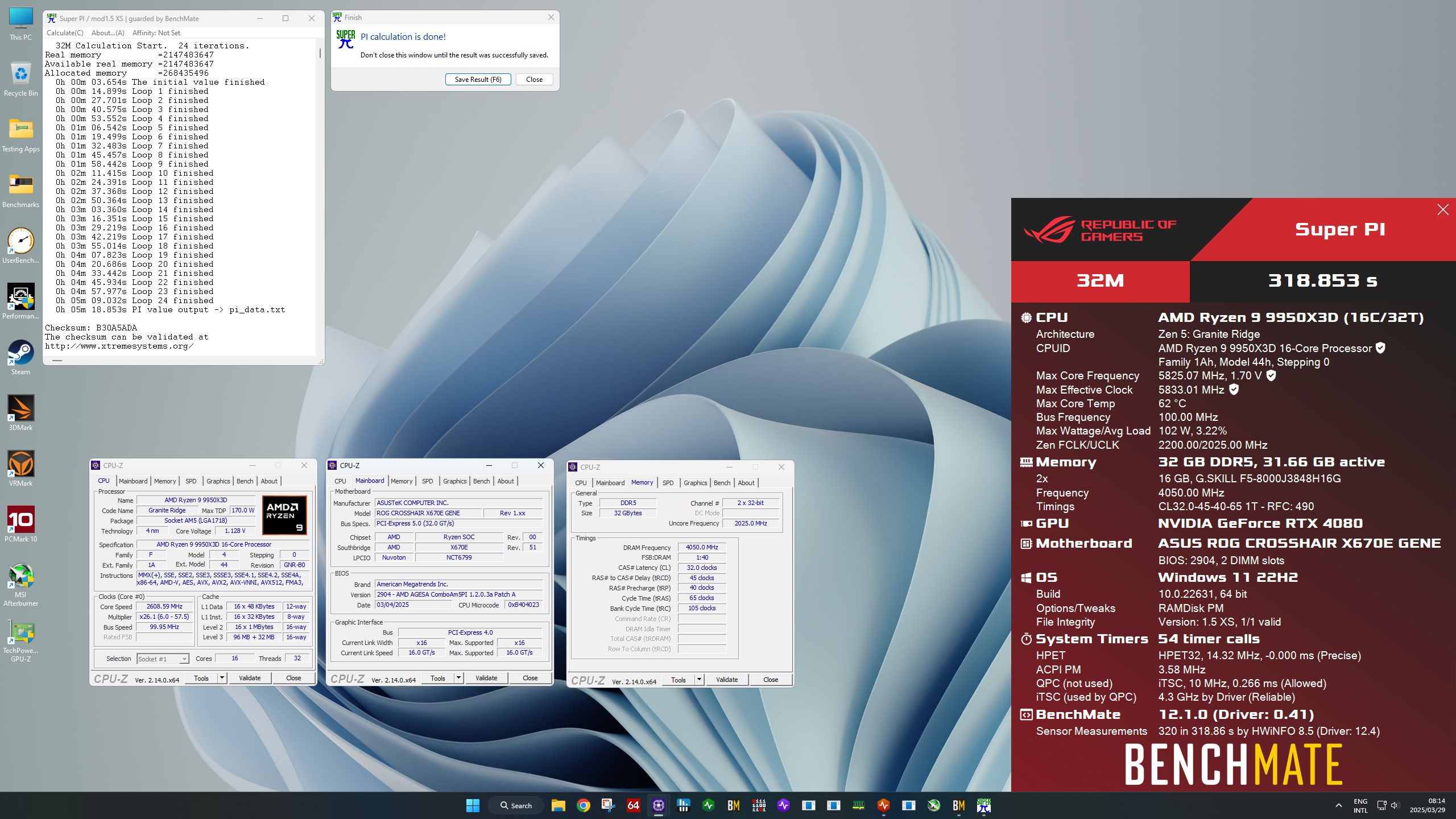Image resolution: width=1456 pixels, height=819 pixels.
Task: Click the ROG CROSSHAIR X670E GENE model field
Action: (428, 513)
